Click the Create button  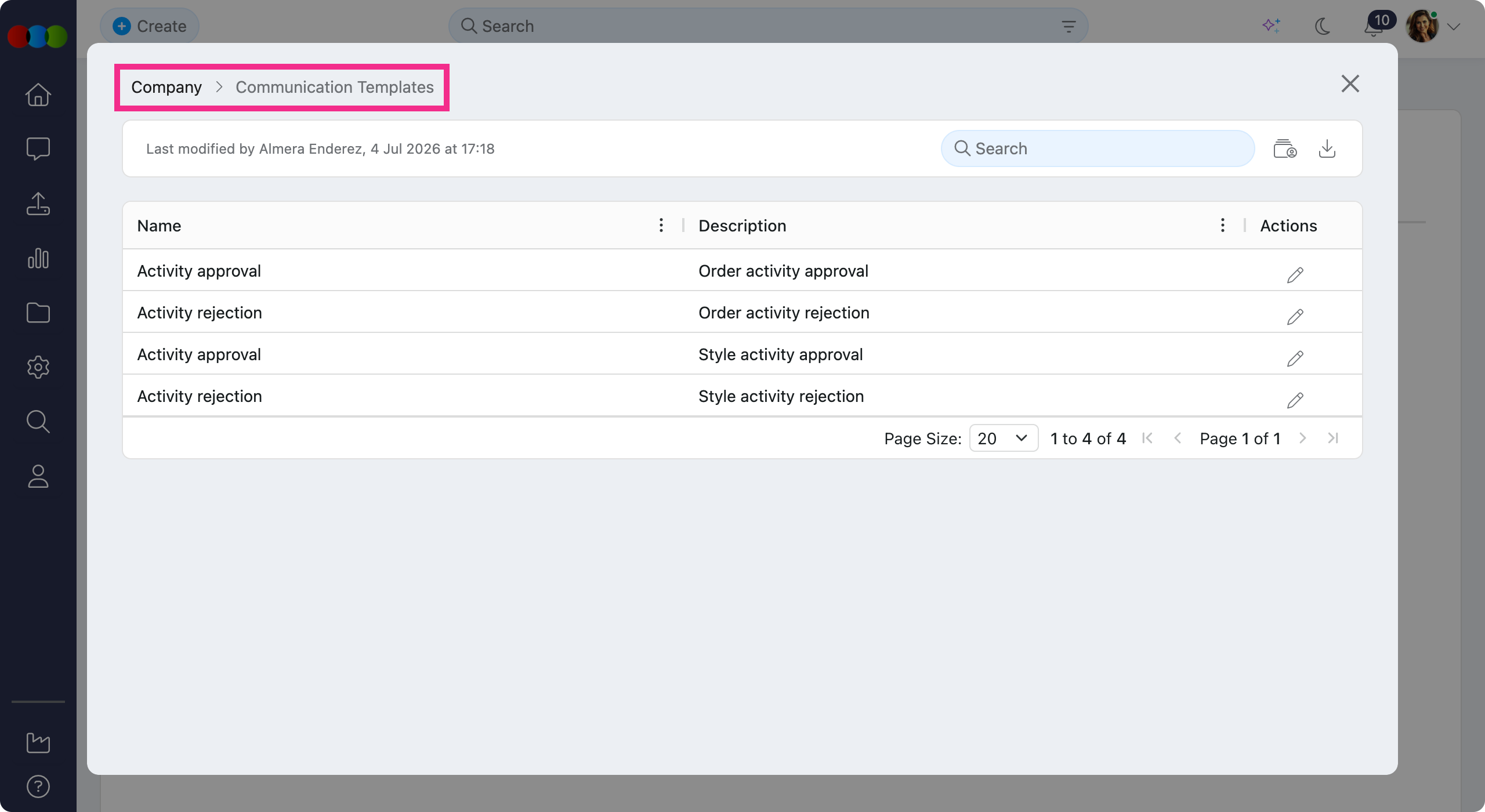click(x=150, y=26)
